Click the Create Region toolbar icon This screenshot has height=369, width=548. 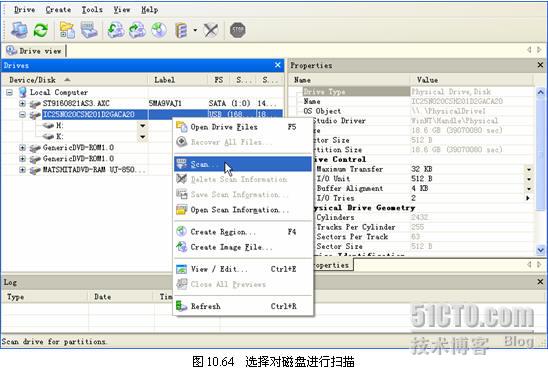tap(159, 30)
